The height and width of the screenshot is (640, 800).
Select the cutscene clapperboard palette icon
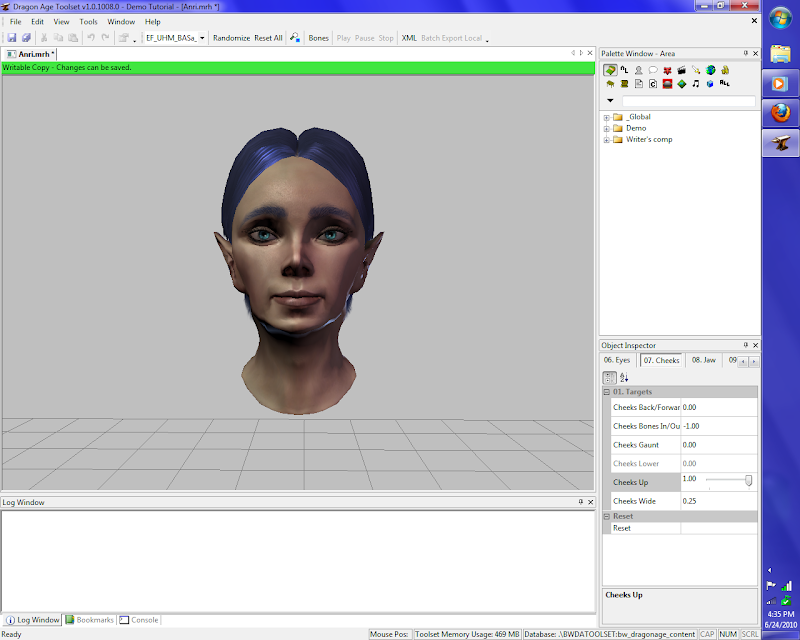[x=681, y=70]
